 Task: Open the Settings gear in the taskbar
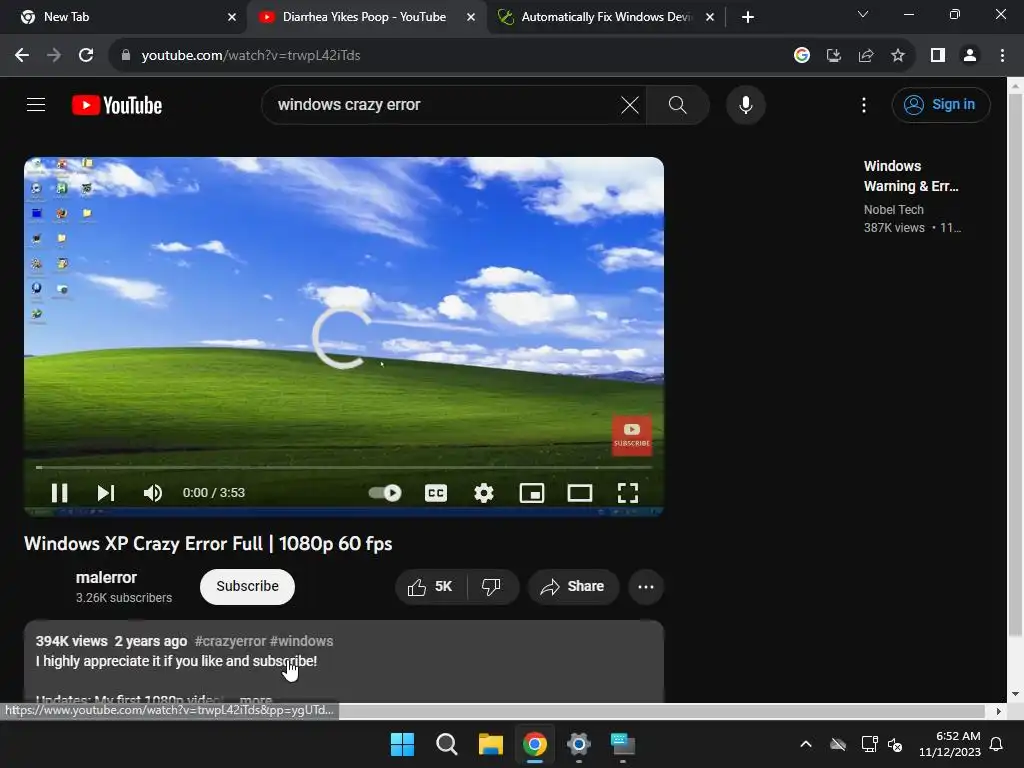(579, 744)
